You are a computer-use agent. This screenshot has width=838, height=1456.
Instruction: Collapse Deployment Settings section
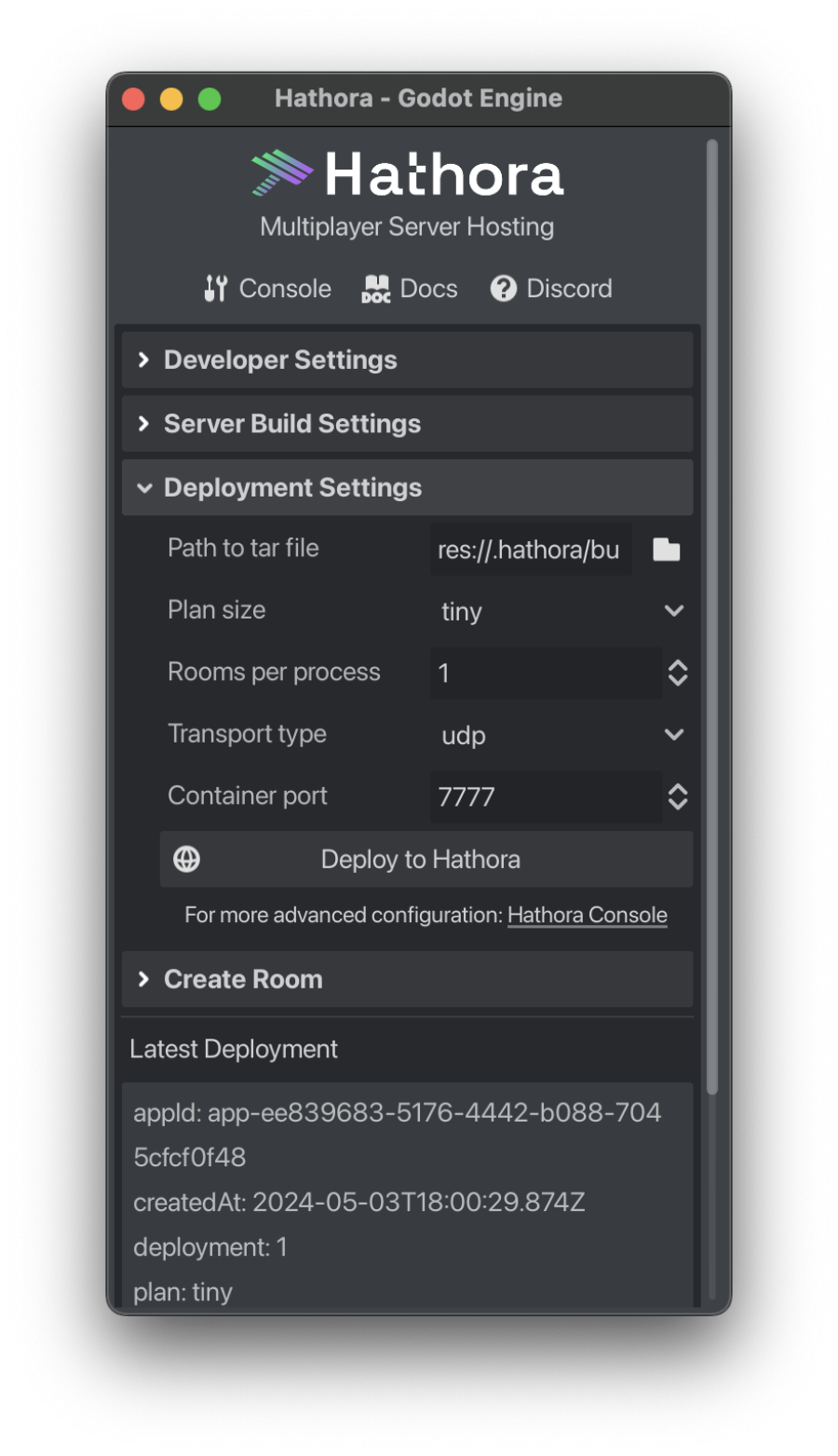click(x=407, y=487)
